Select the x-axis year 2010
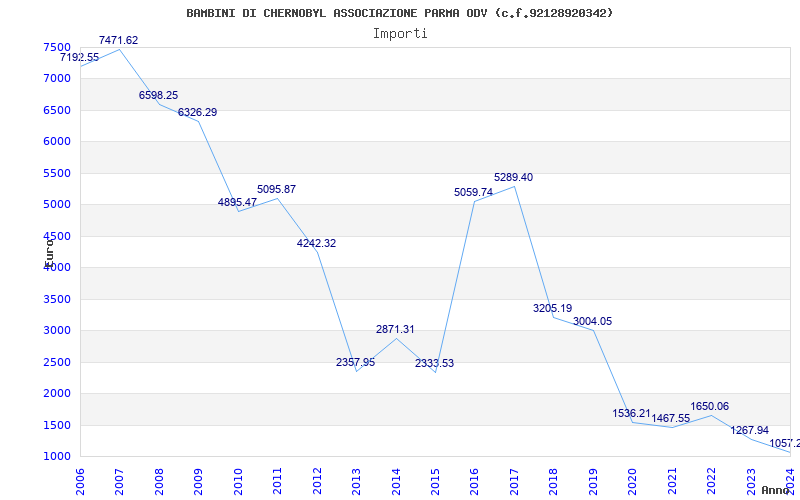 coord(238,482)
